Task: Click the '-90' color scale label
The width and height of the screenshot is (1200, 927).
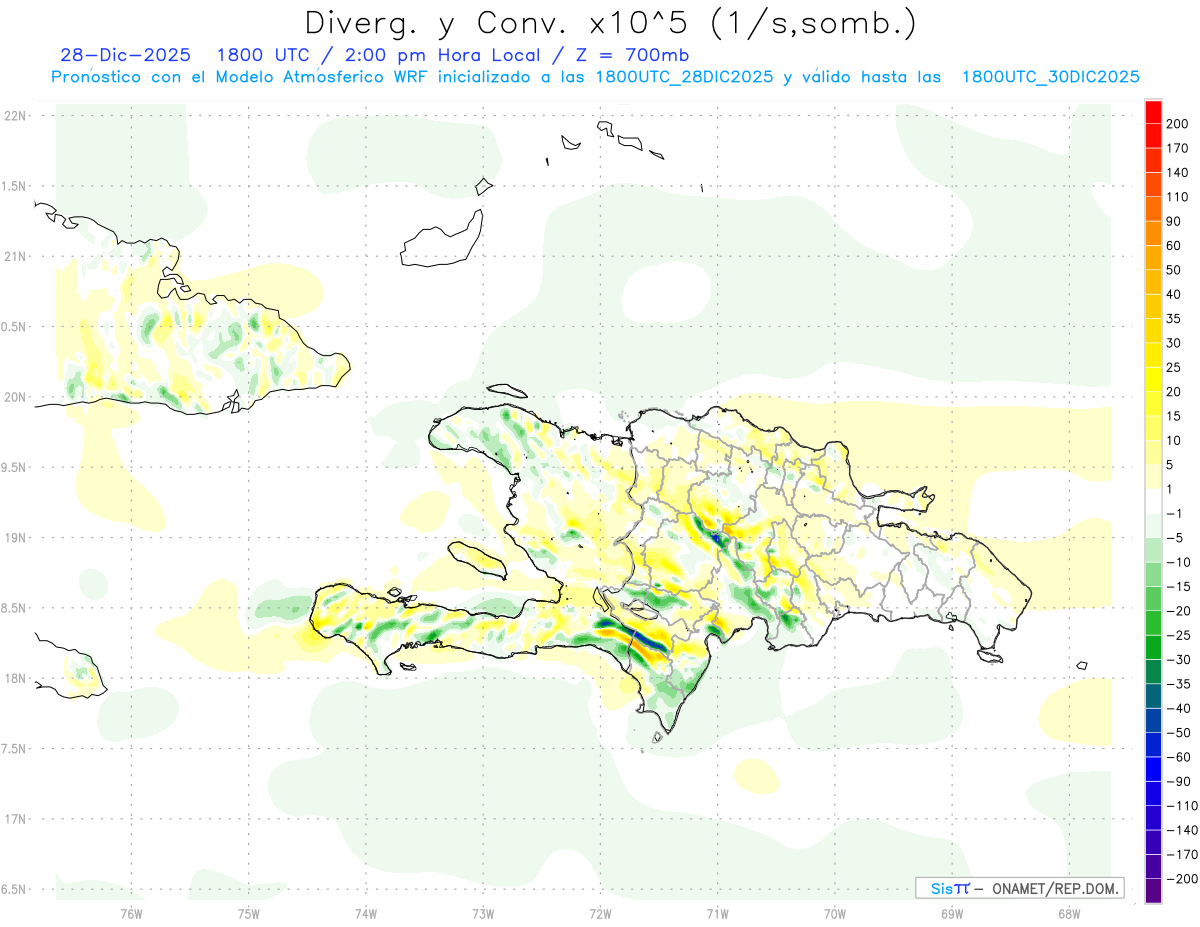Action: [1180, 782]
